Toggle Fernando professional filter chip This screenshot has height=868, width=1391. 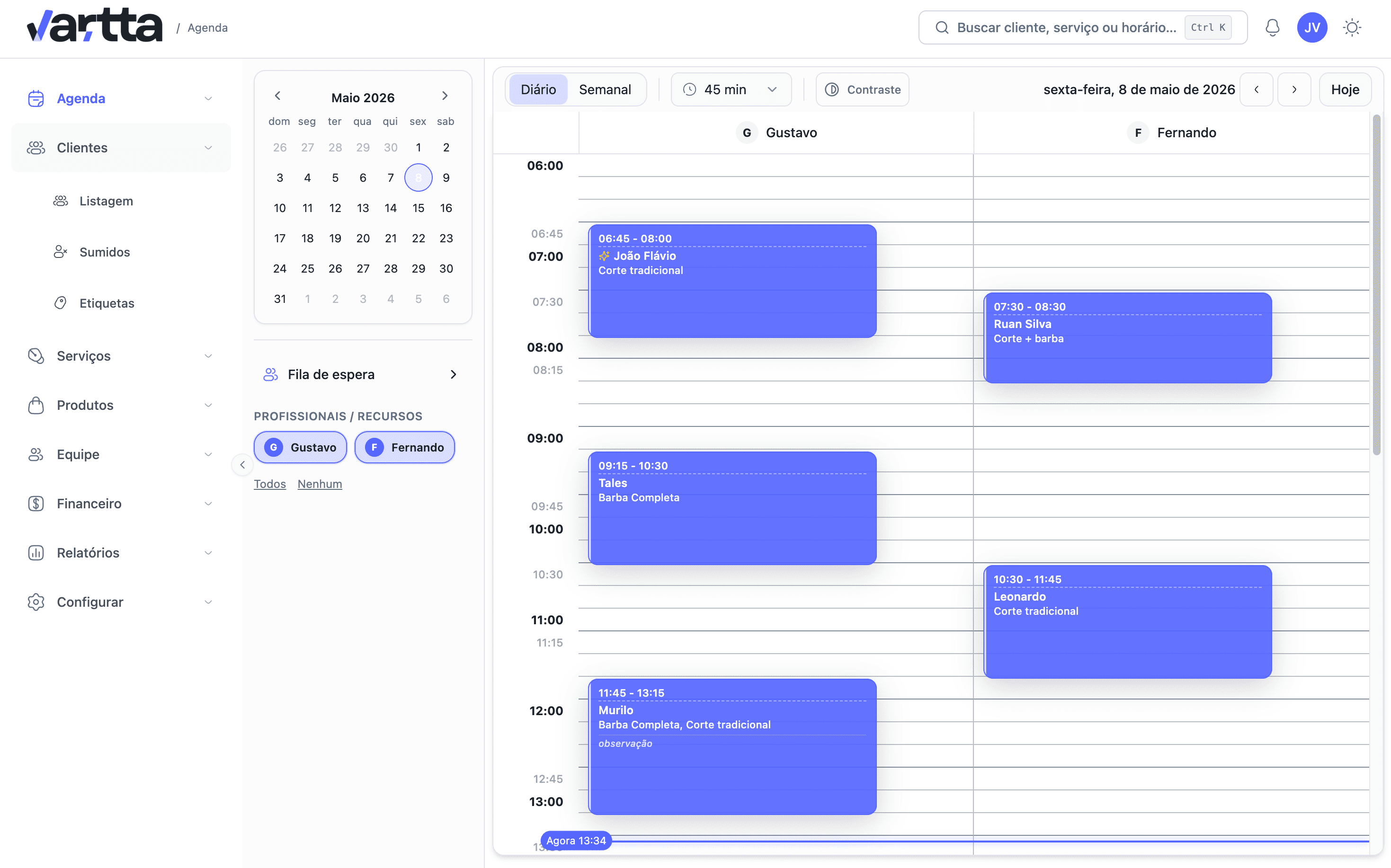pos(405,447)
